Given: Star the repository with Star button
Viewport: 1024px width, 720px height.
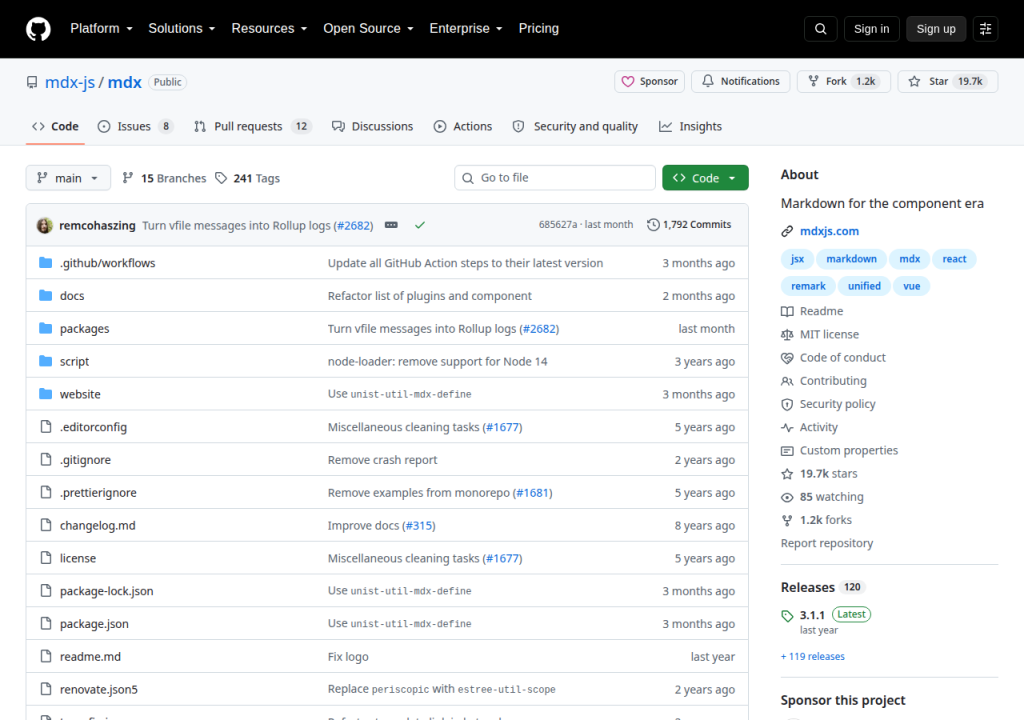Looking at the screenshot, I should coord(948,82).
